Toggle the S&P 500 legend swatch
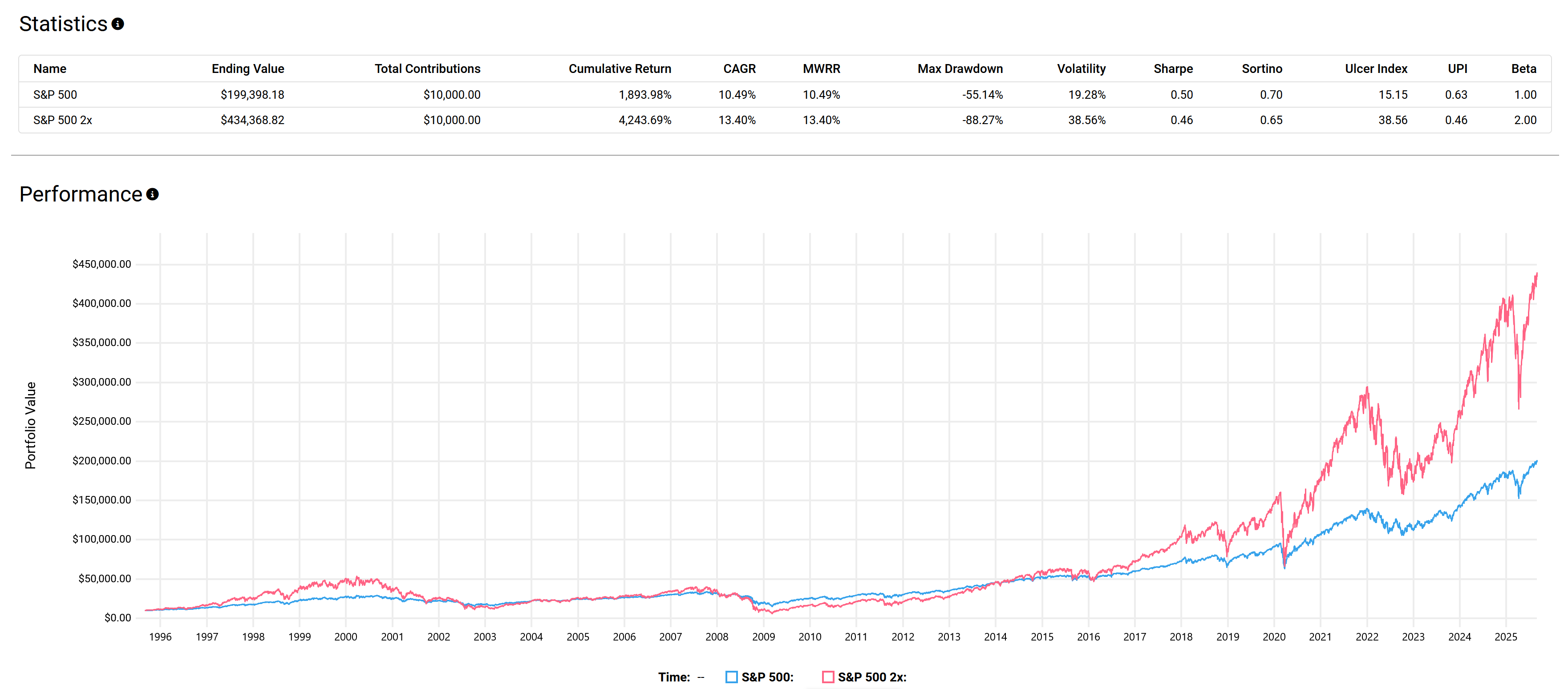Screen dimensions: 1568x689 [x=732, y=677]
